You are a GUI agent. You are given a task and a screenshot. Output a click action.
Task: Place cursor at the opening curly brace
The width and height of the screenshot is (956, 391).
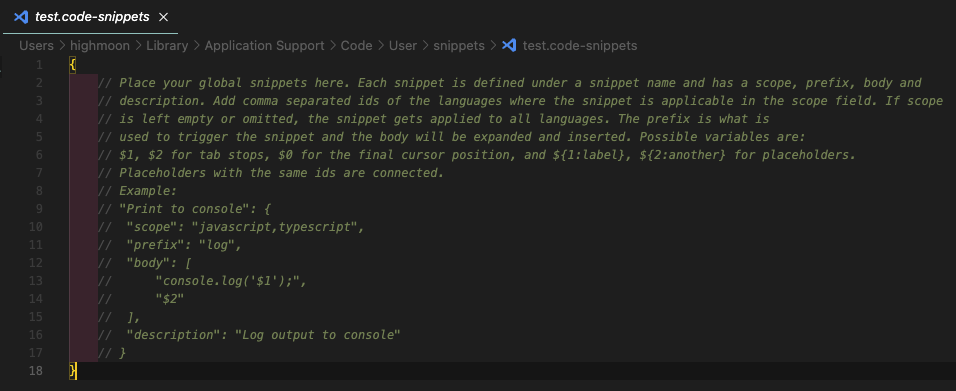pos(73,65)
